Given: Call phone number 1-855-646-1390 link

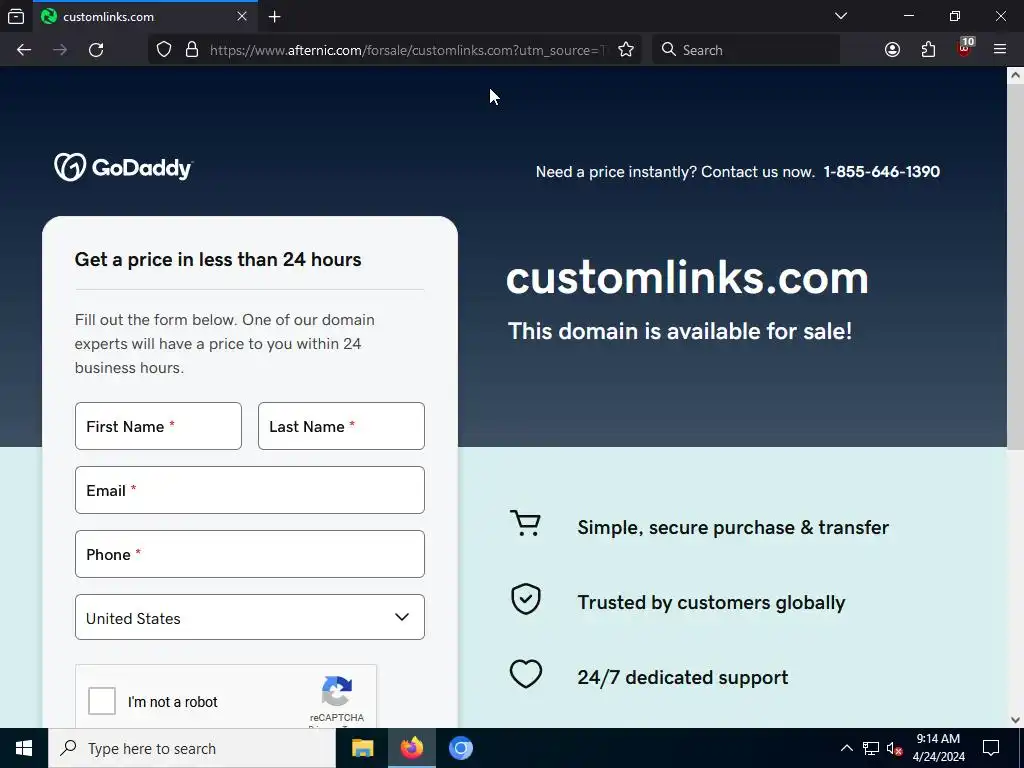Looking at the screenshot, I should tap(882, 172).
